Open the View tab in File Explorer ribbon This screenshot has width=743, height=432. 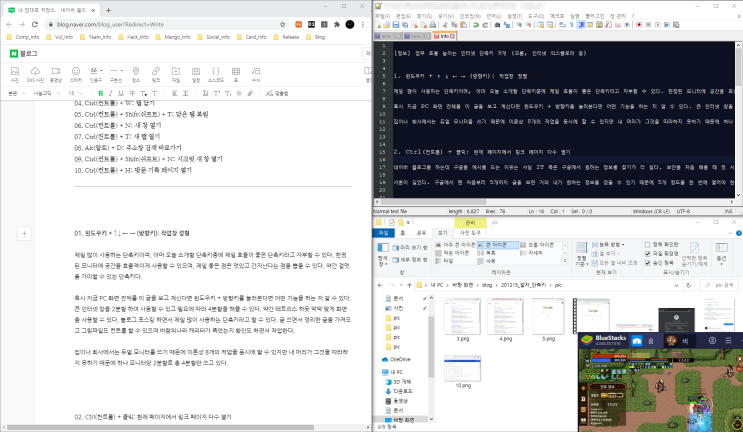pos(442,233)
